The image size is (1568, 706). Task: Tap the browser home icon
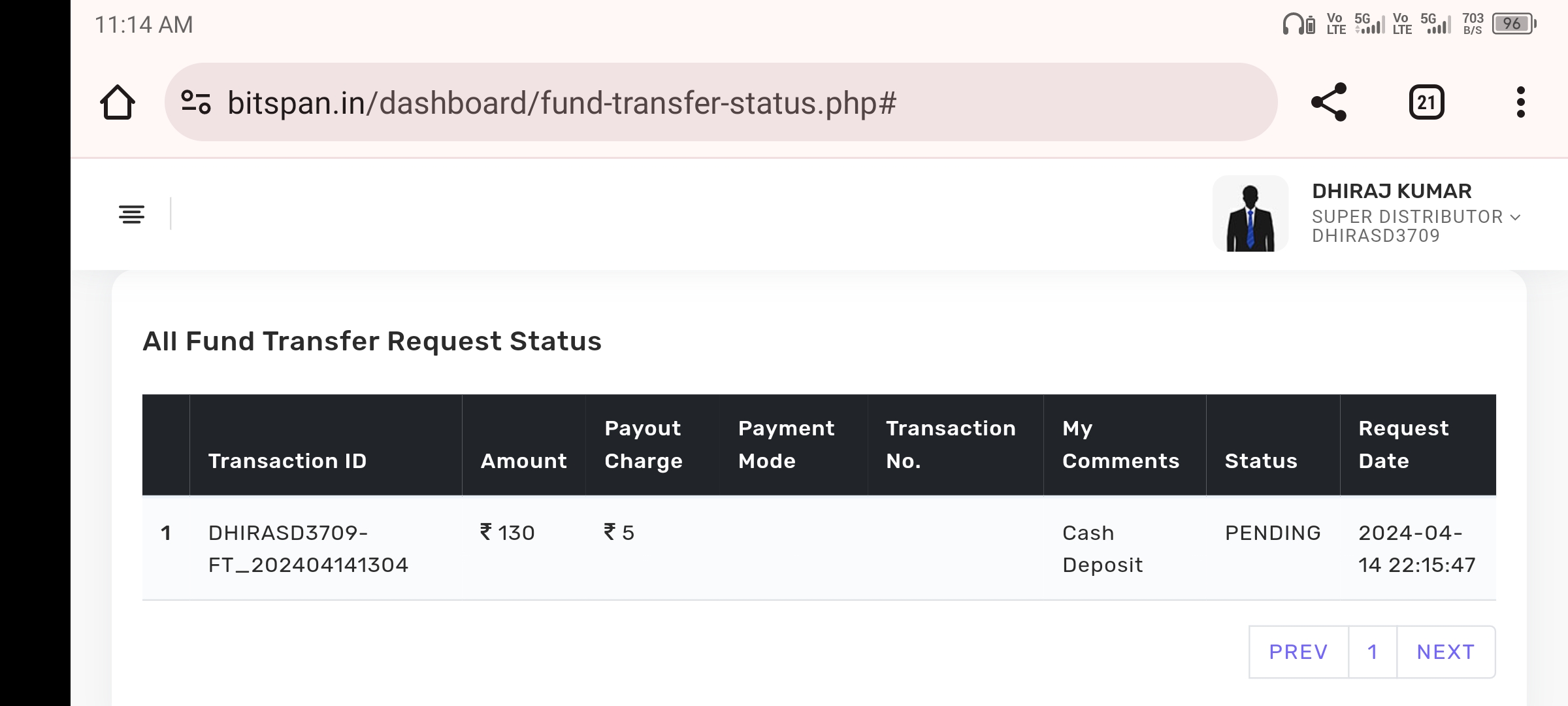point(118,103)
